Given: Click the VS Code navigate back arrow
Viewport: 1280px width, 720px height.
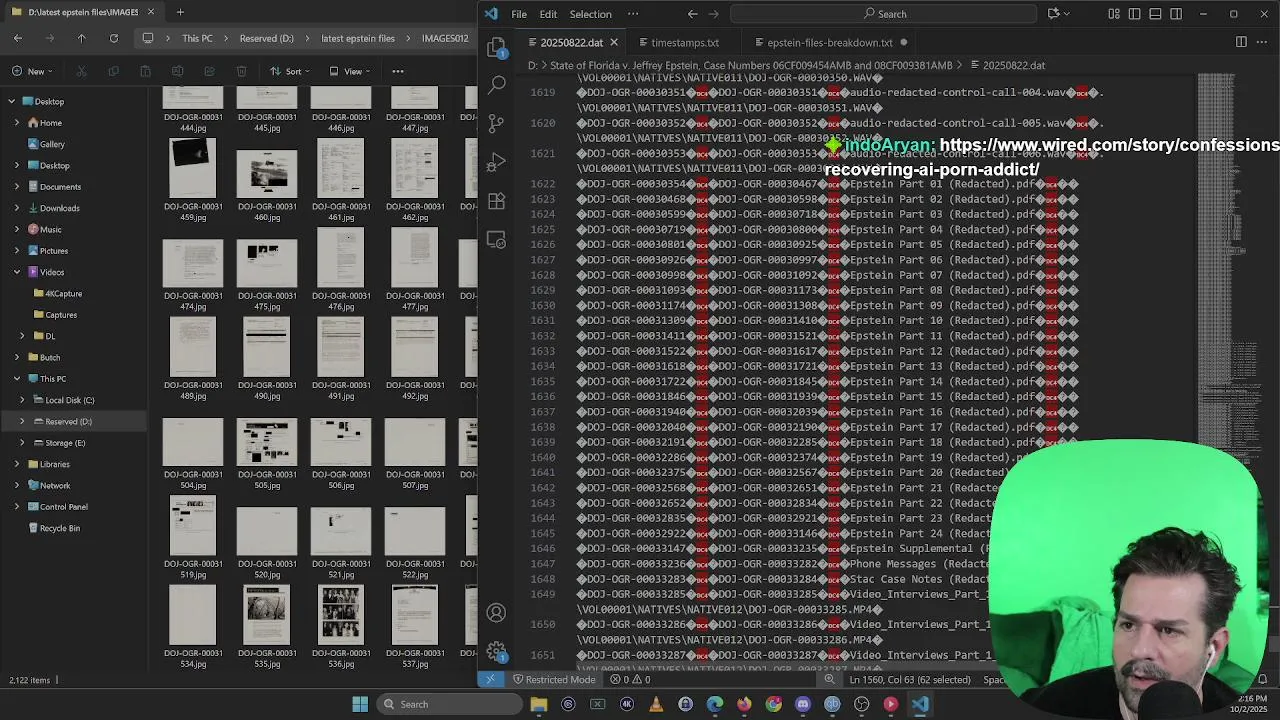Looking at the screenshot, I should [x=692, y=14].
